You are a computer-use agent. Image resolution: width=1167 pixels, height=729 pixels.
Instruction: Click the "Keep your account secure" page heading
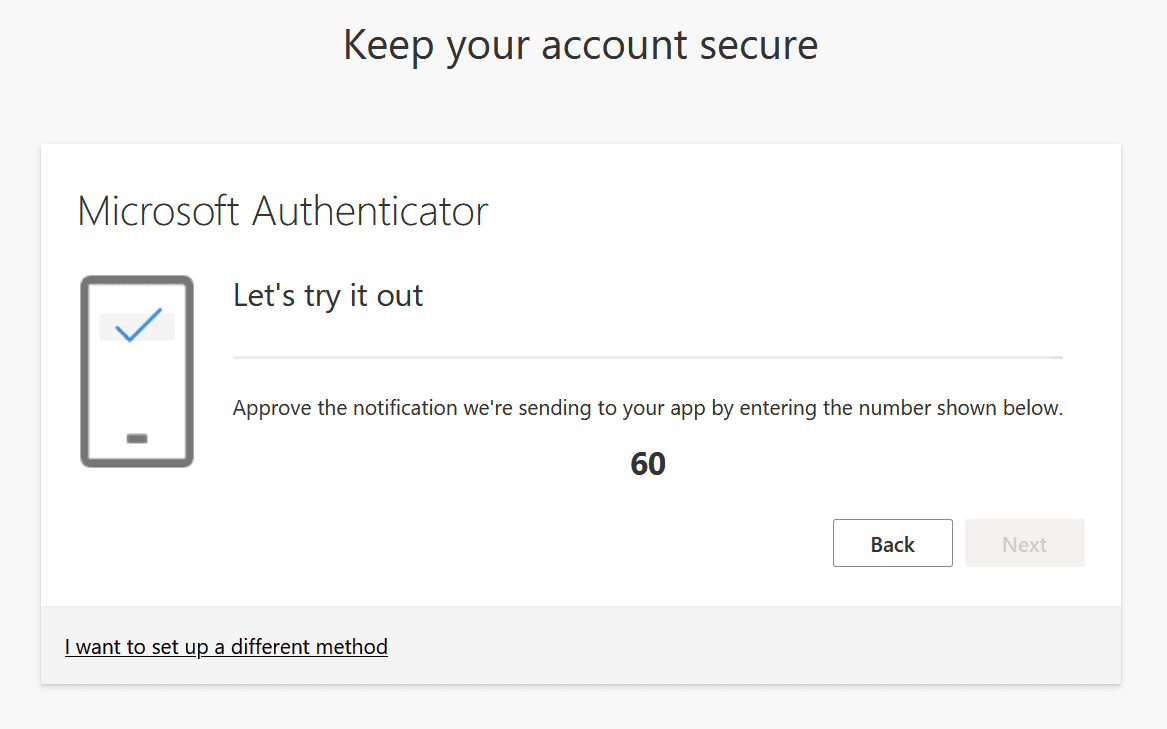click(x=580, y=45)
